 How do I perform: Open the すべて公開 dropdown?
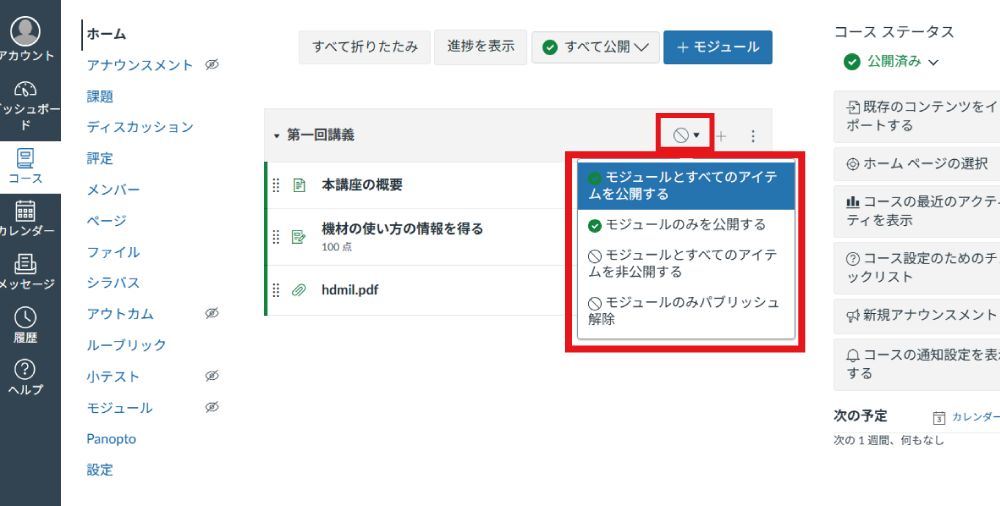tap(595, 47)
